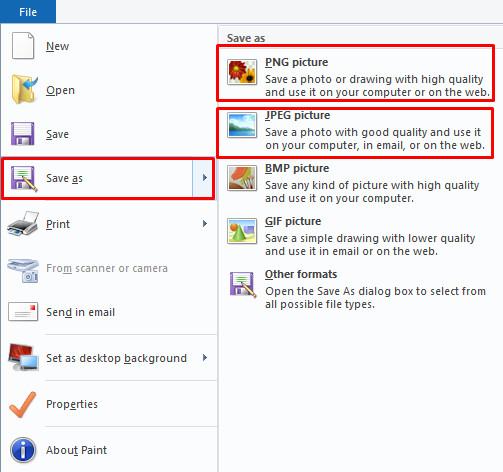The image size is (503, 472).
Task: Expand Set as desktop background arrow
Action: click(205, 358)
